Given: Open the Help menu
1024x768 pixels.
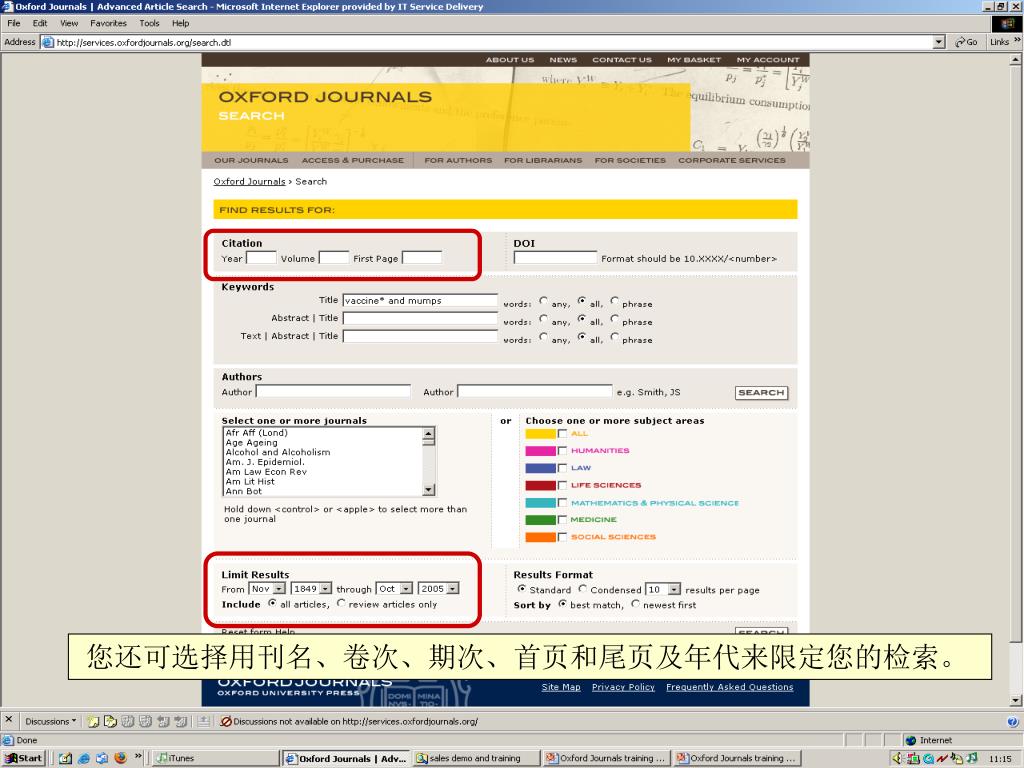Looking at the screenshot, I should [180, 23].
